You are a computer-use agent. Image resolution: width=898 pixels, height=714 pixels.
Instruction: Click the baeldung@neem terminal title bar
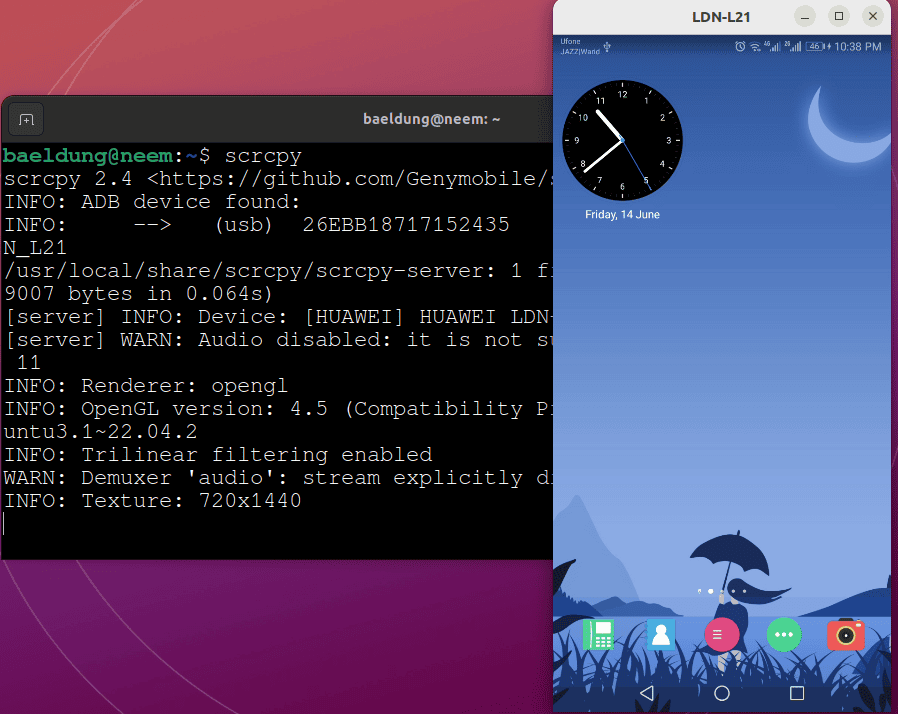(431, 119)
